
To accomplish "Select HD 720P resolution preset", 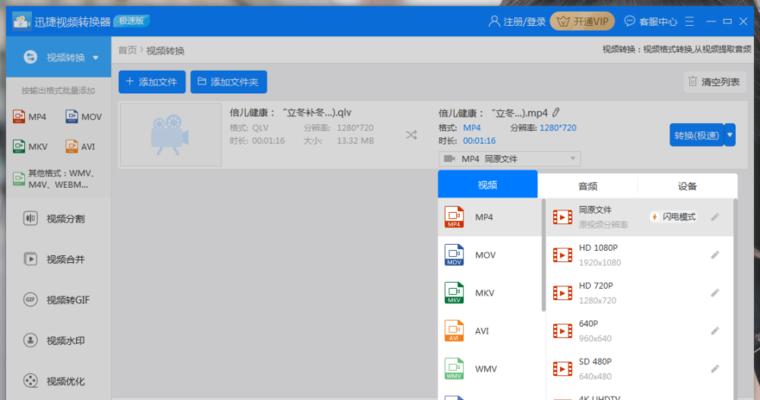I will 640,293.
